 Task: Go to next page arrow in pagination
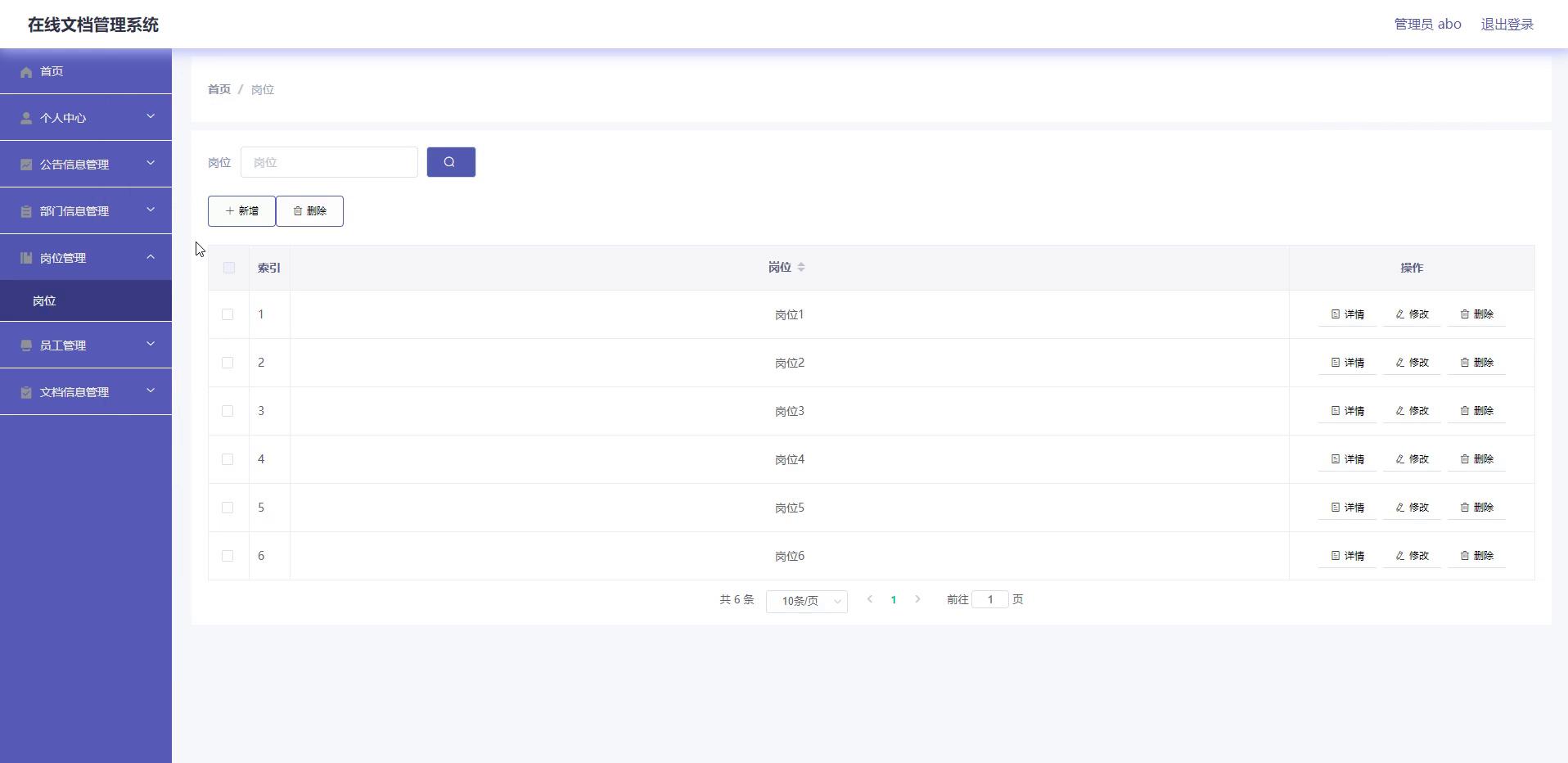coord(917,600)
